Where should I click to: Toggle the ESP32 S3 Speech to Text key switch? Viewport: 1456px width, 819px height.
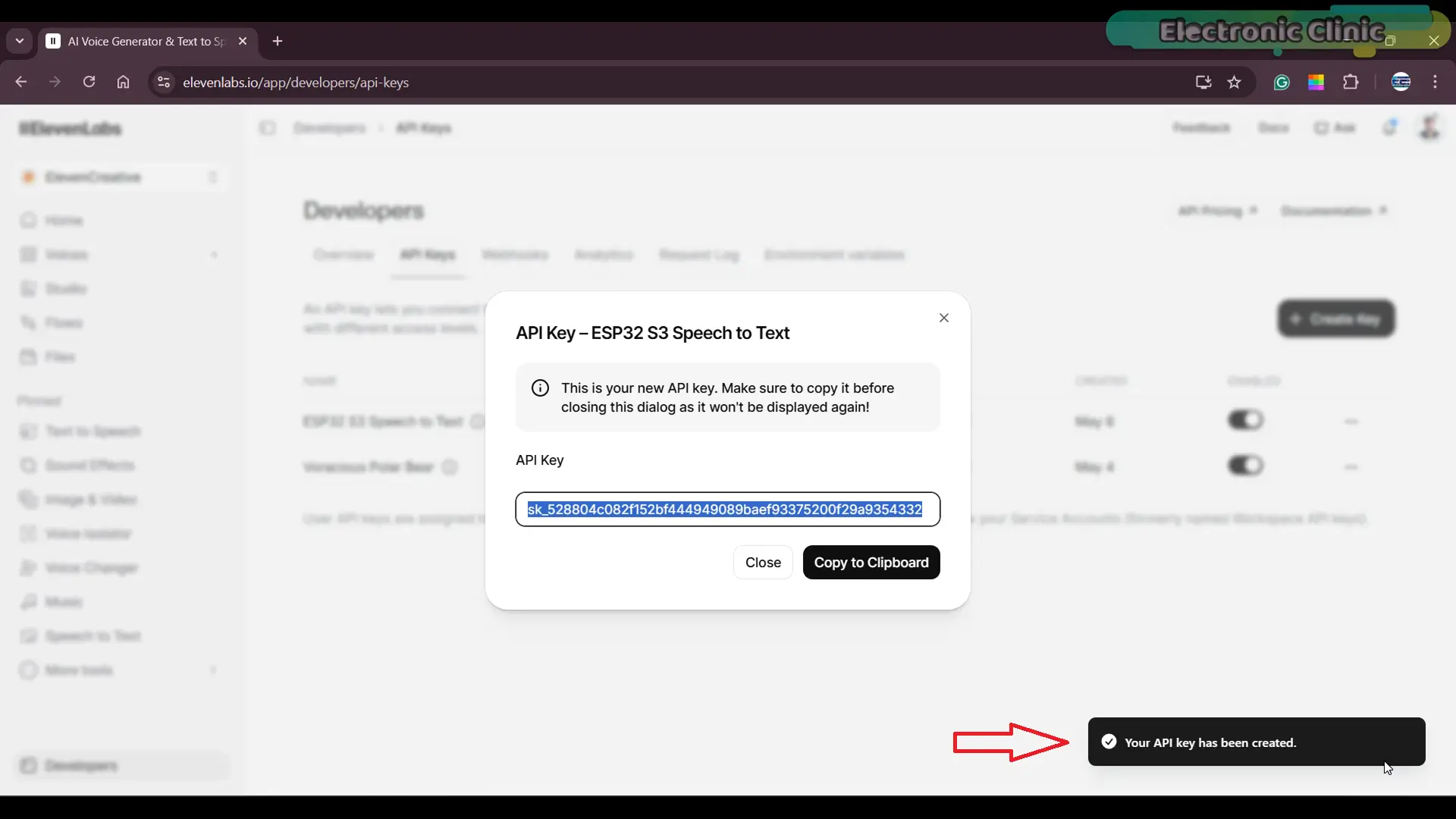click(1245, 420)
